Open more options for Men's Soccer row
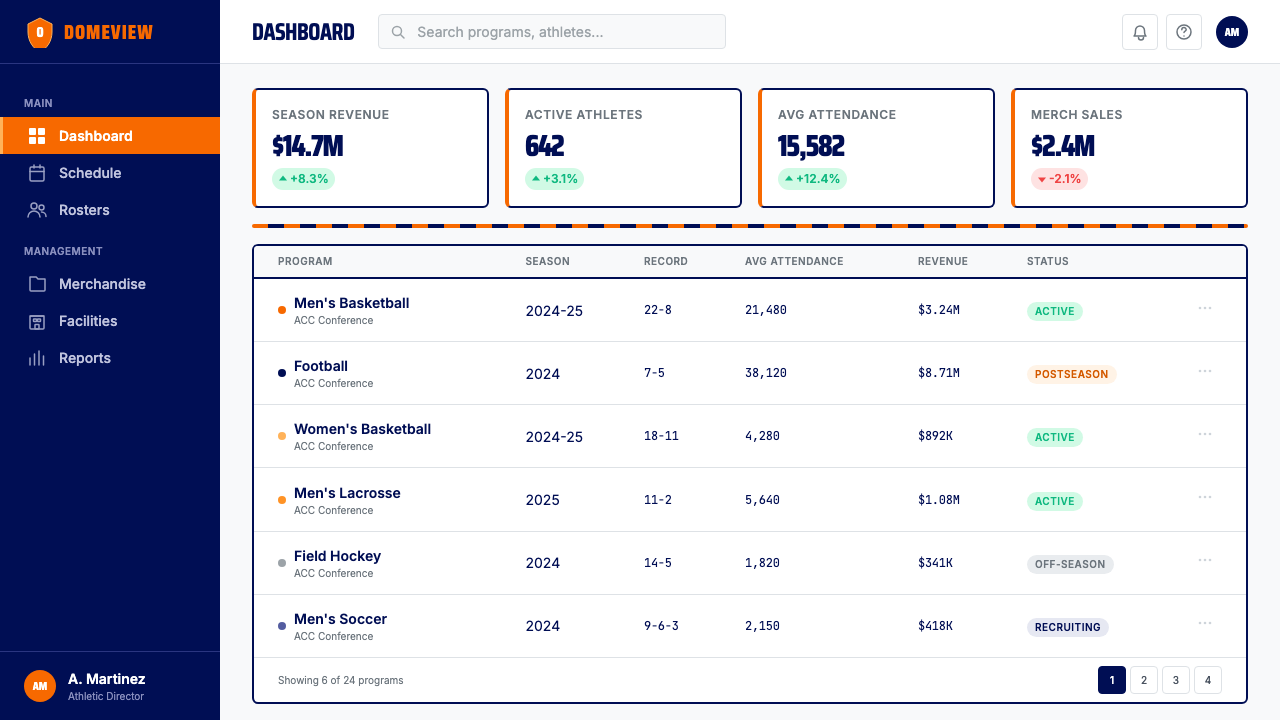This screenshot has height=720, width=1280. click(1205, 624)
